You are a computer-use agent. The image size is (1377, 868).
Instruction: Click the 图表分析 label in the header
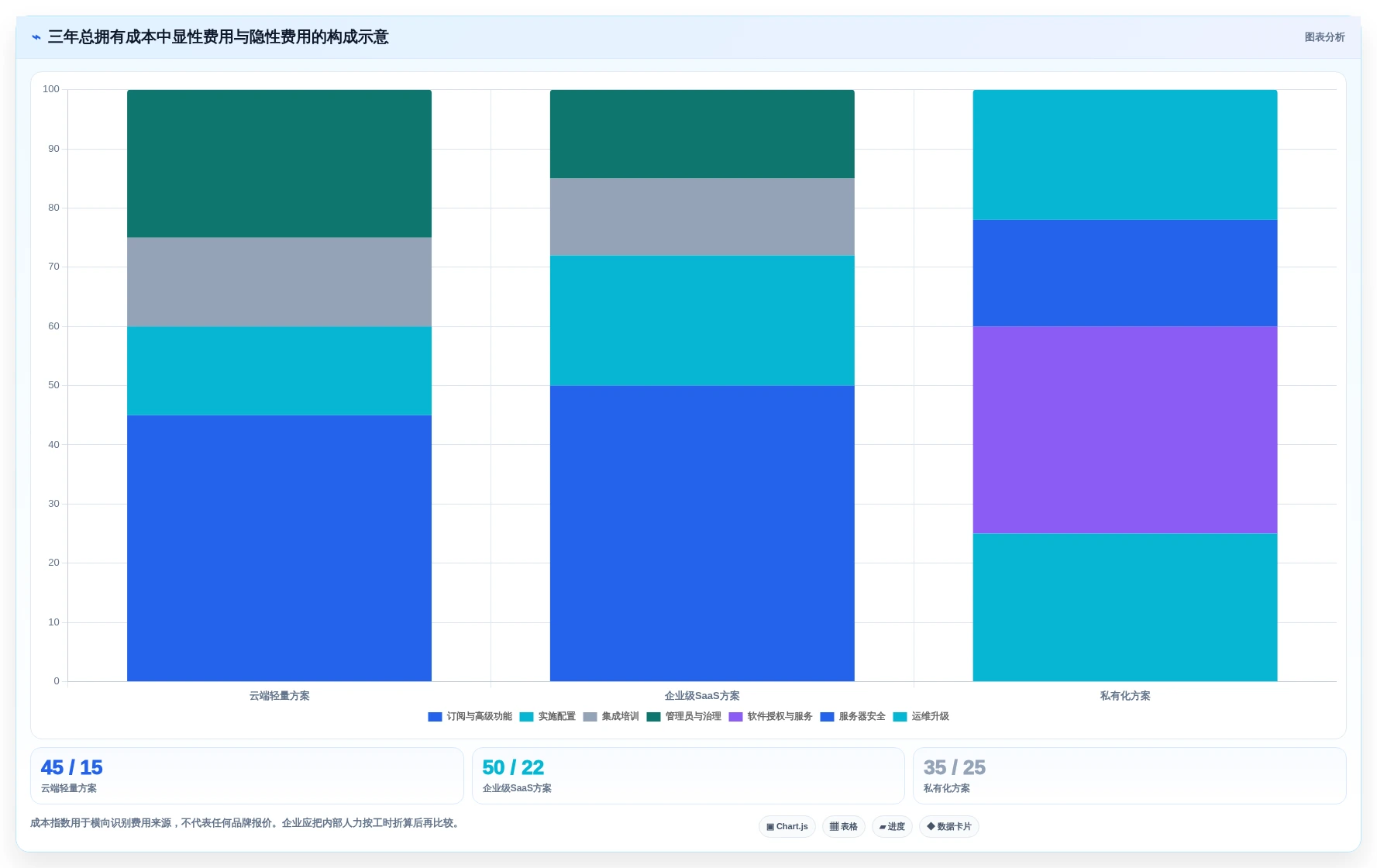click(x=1324, y=37)
